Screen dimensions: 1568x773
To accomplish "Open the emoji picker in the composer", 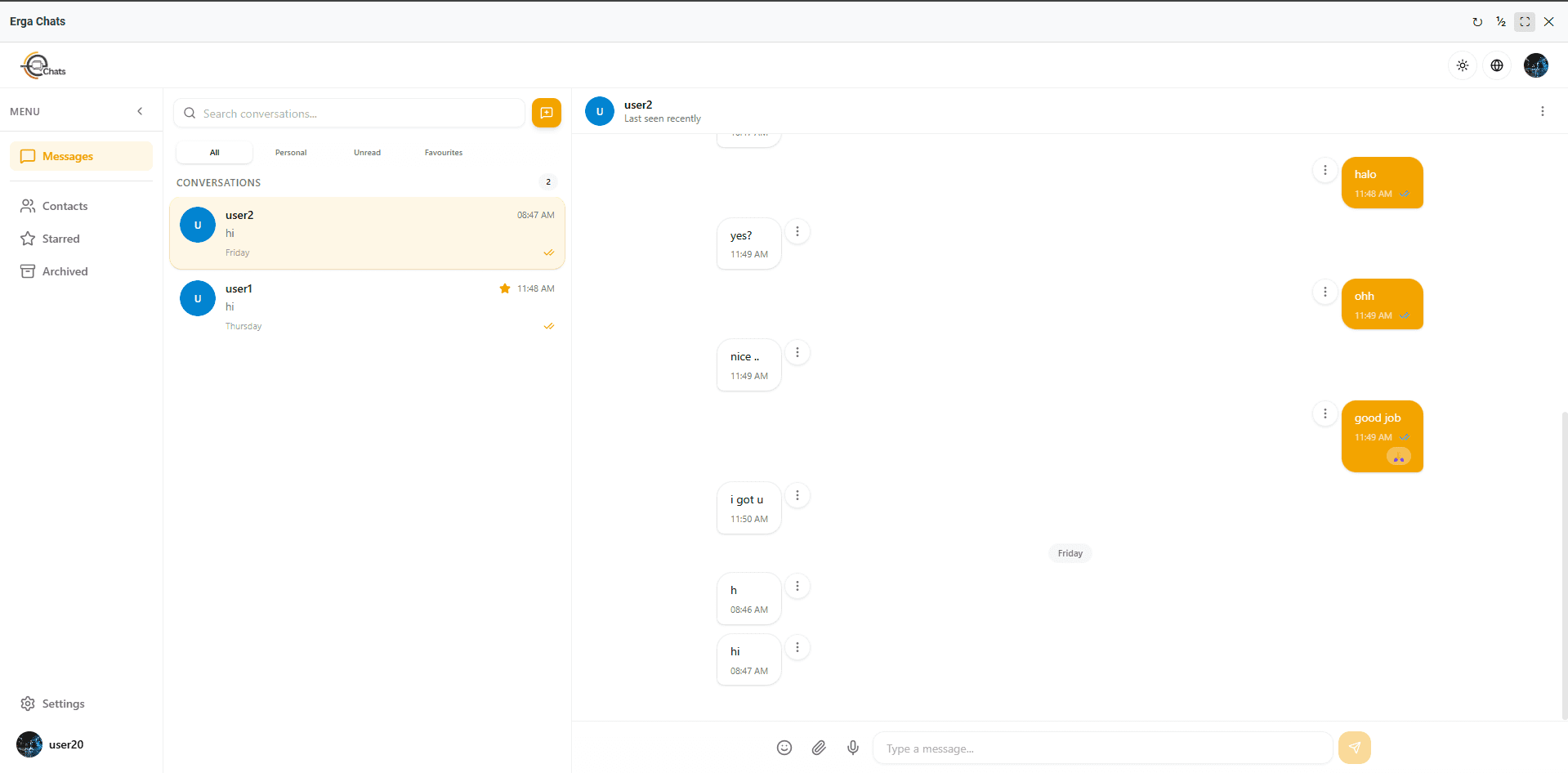I will pyautogui.click(x=784, y=748).
